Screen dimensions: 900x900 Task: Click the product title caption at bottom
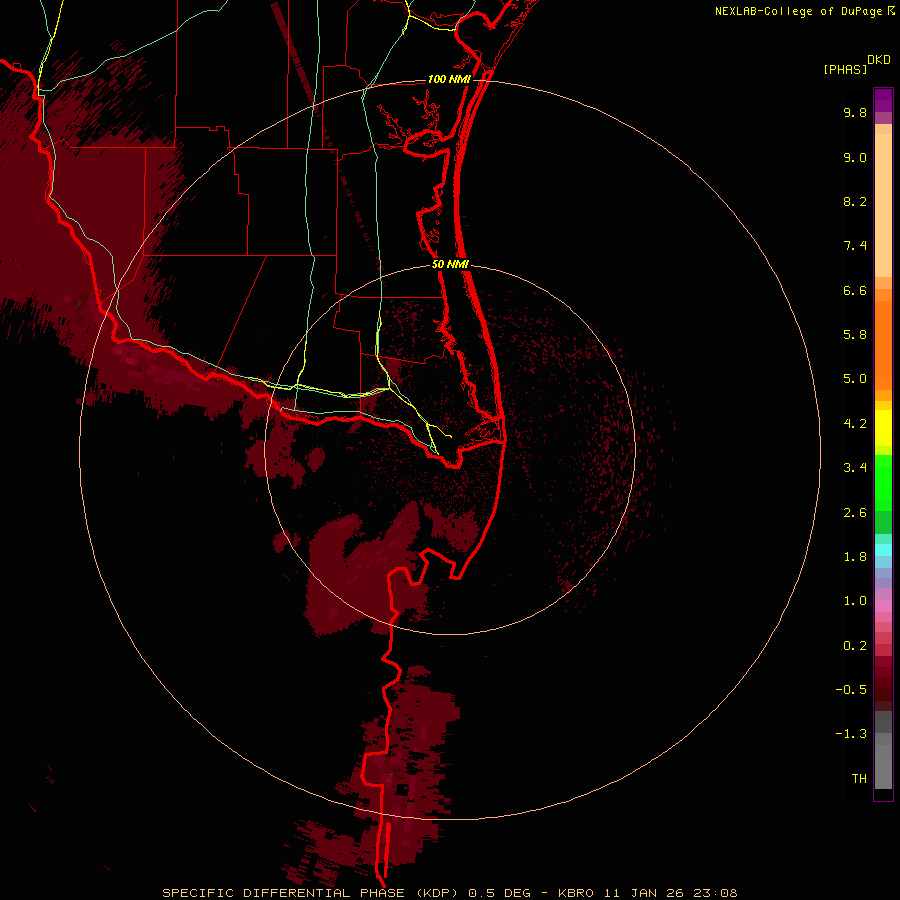(449, 893)
